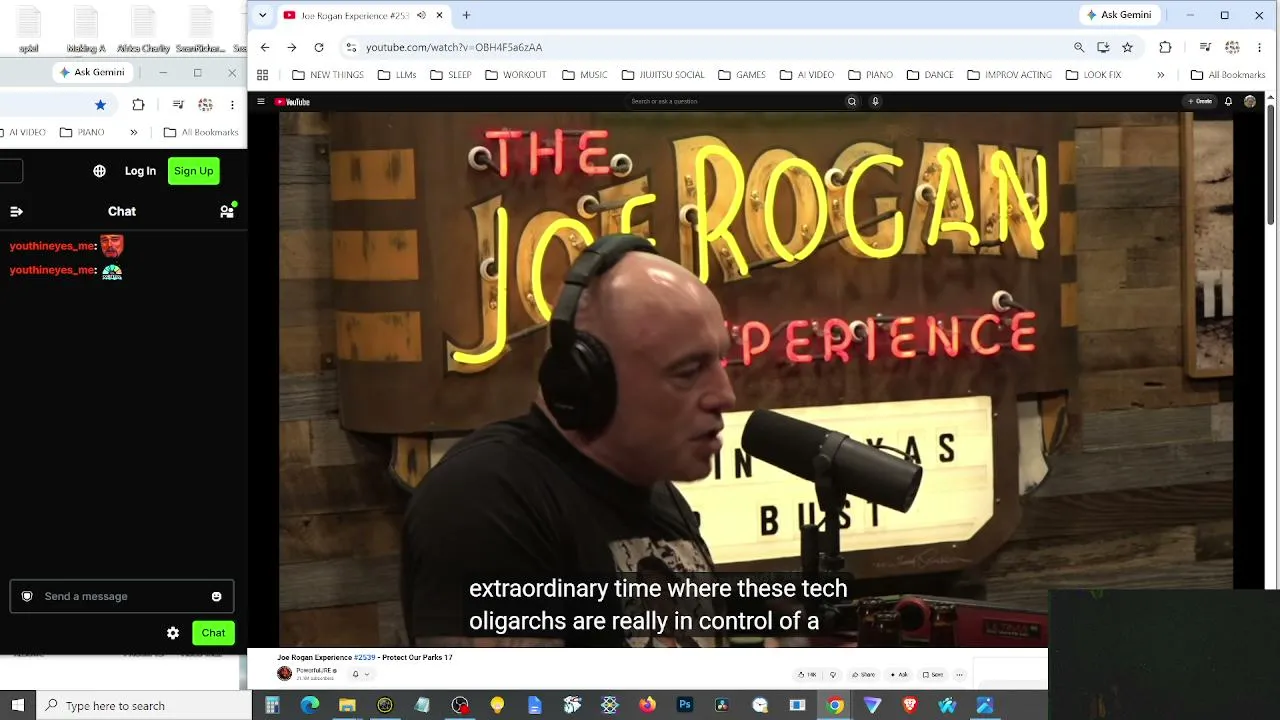Open the language globe icon
1280x720 pixels.
99,171
